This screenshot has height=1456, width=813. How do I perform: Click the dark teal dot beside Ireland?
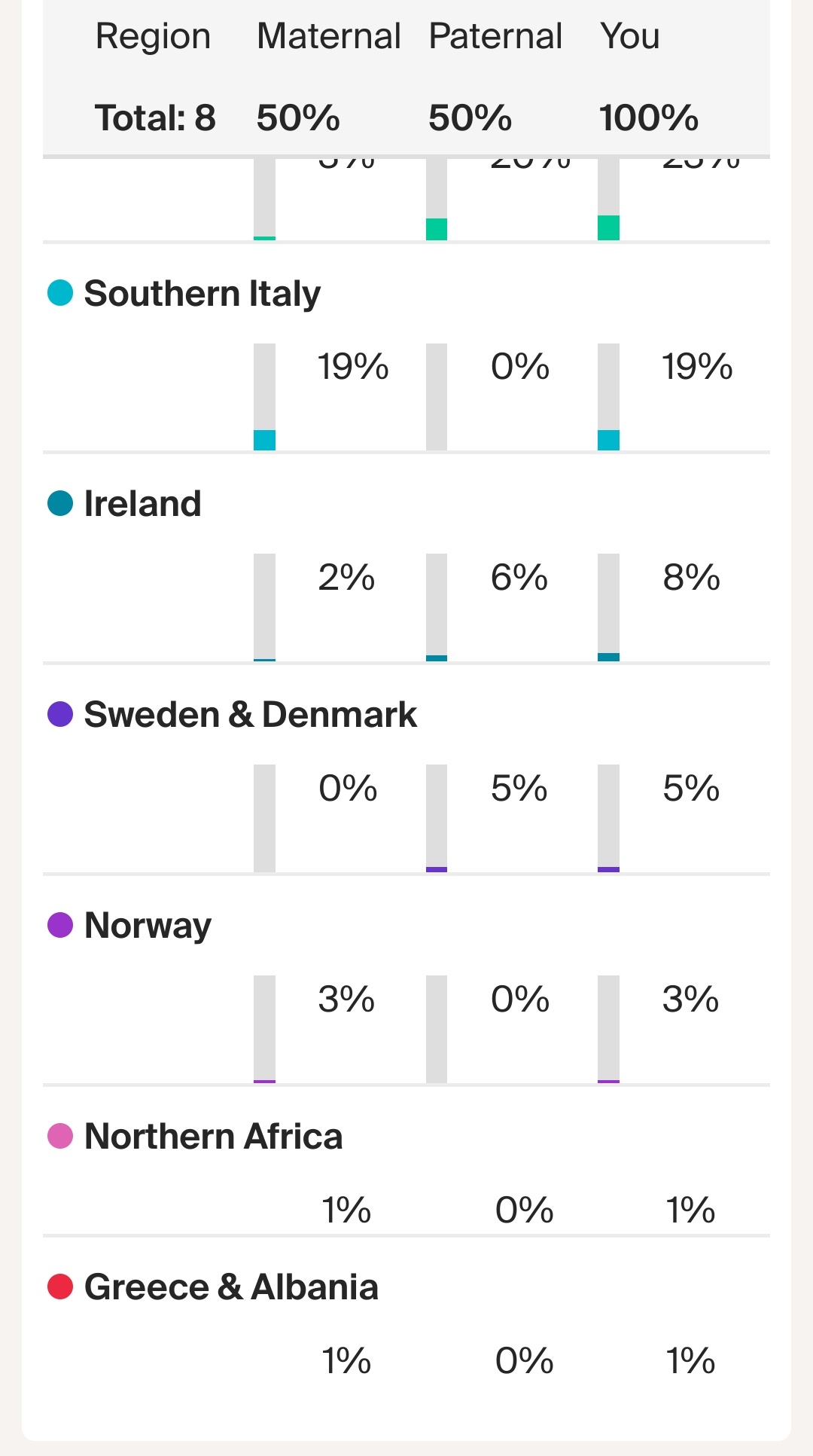pyautogui.click(x=60, y=504)
